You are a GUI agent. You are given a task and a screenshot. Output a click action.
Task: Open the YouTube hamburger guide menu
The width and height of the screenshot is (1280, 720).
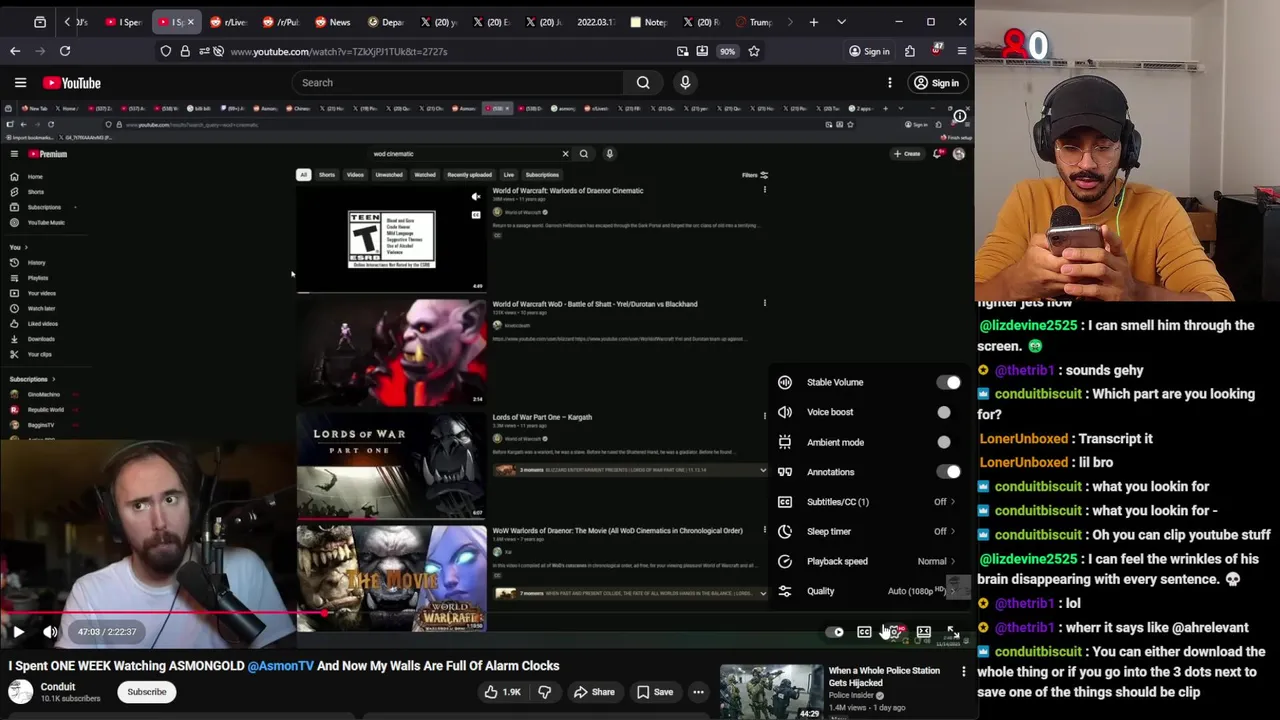[x=20, y=83]
